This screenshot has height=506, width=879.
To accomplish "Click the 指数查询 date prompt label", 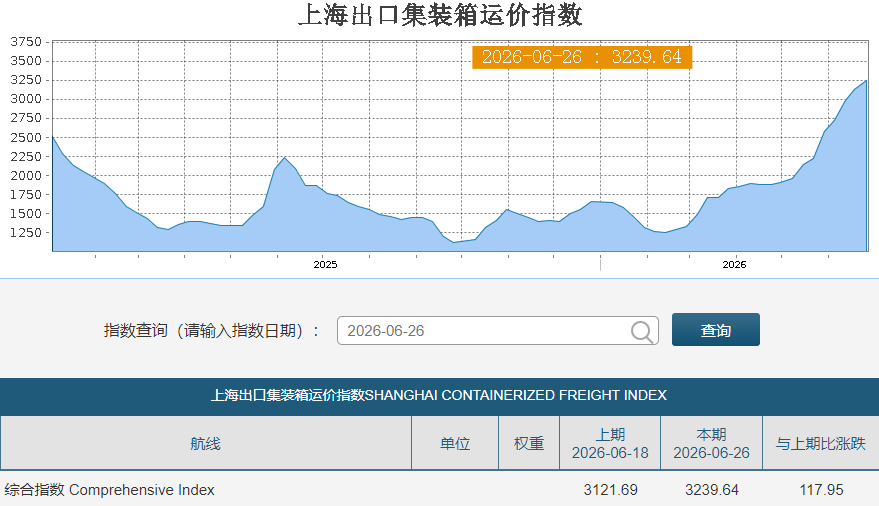I will pyautogui.click(x=211, y=331).
